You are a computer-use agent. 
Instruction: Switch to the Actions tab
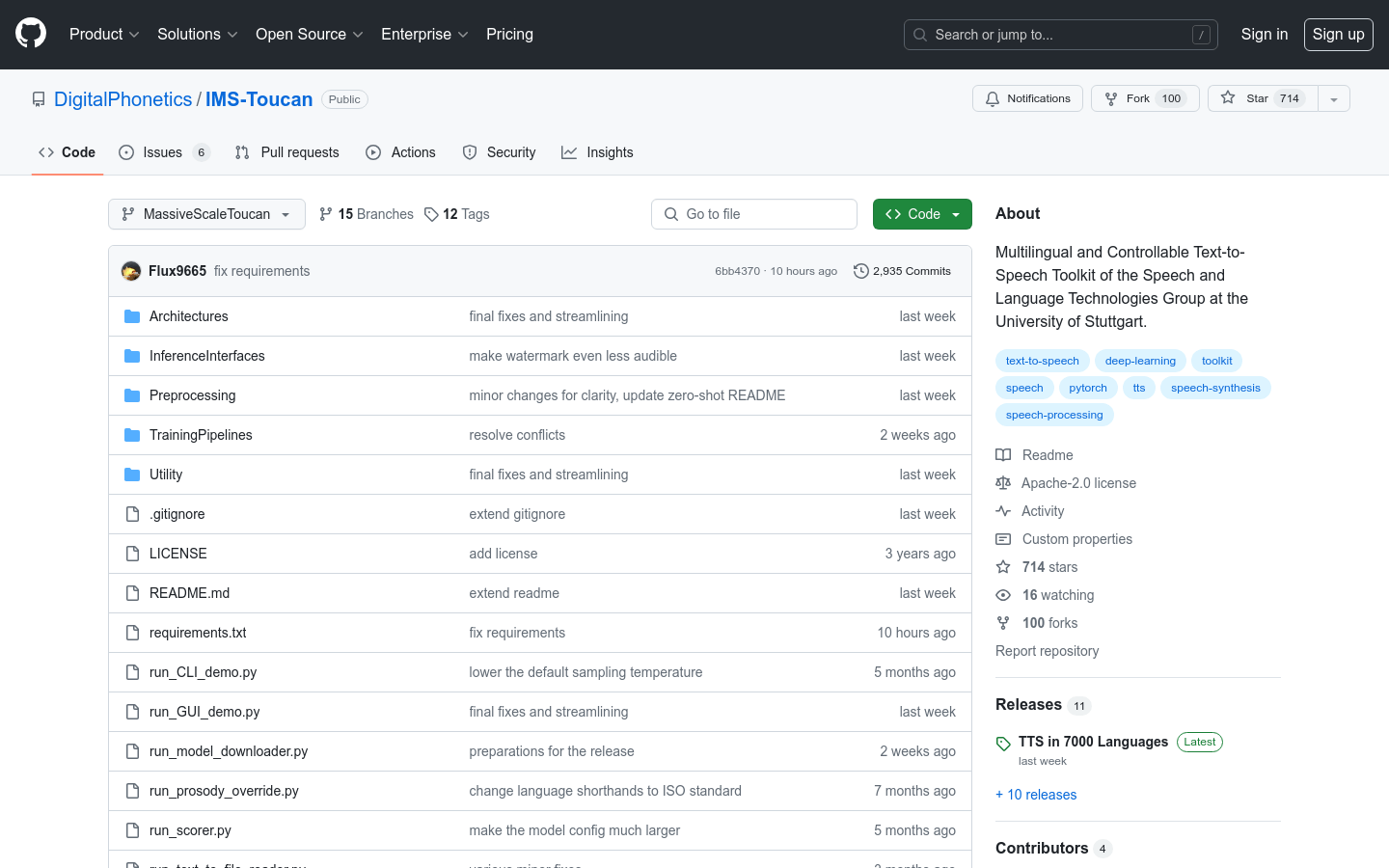pos(400,152)
